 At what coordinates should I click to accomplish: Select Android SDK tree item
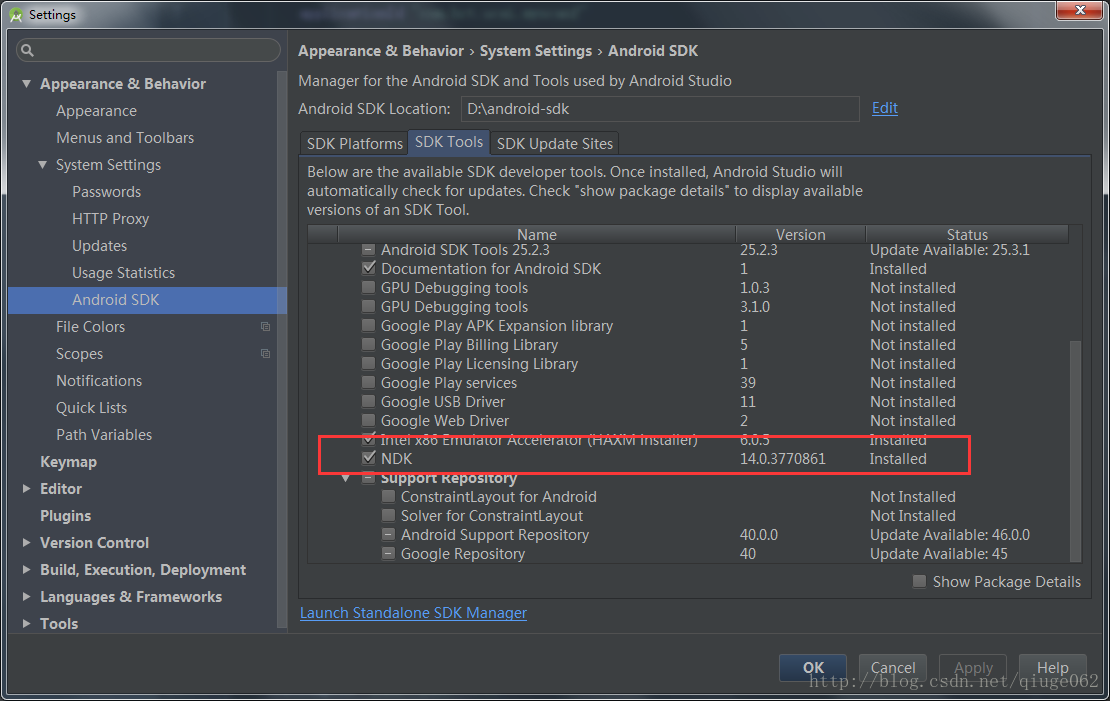tap(147, 300)
